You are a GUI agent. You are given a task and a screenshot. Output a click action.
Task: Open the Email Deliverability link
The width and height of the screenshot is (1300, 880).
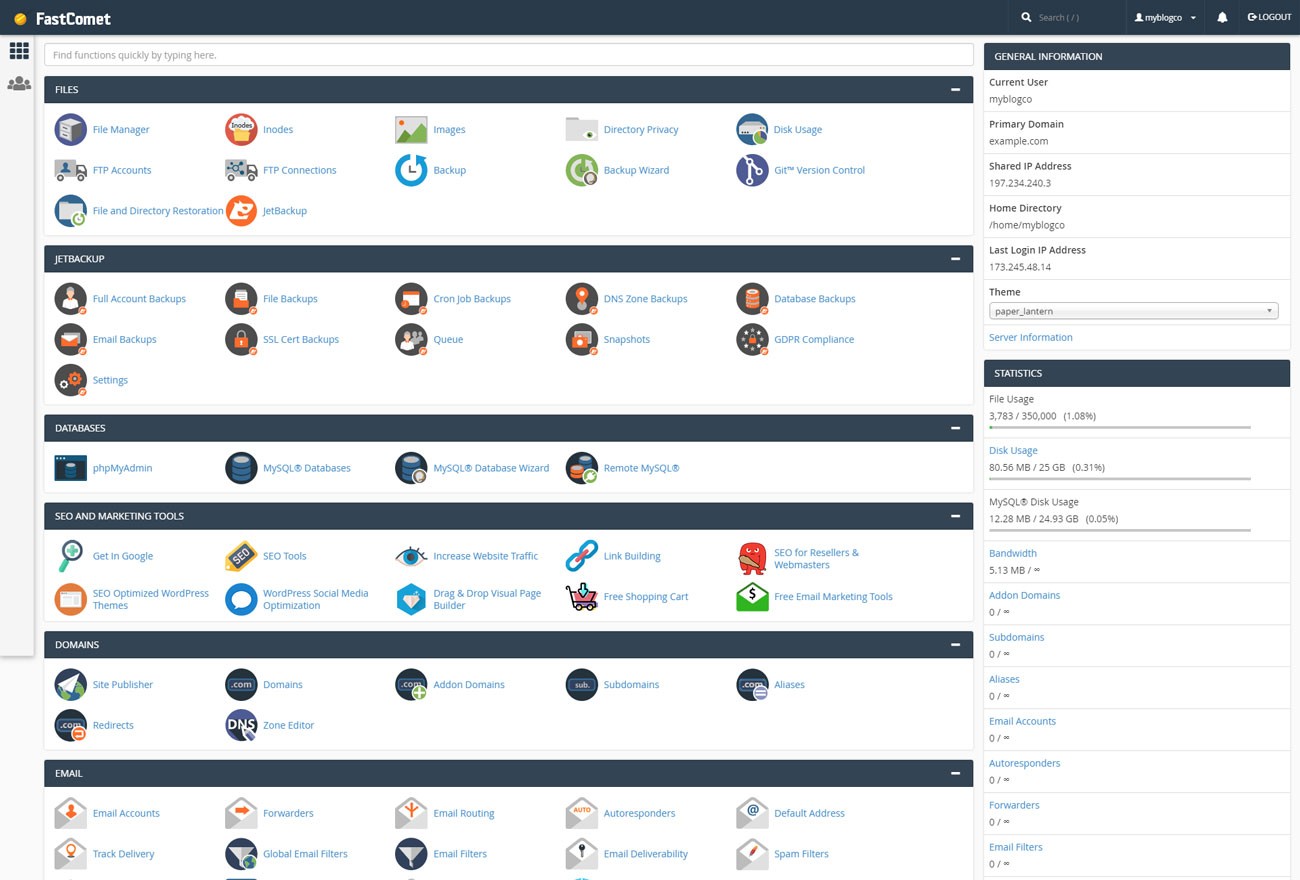click(646, 854)
